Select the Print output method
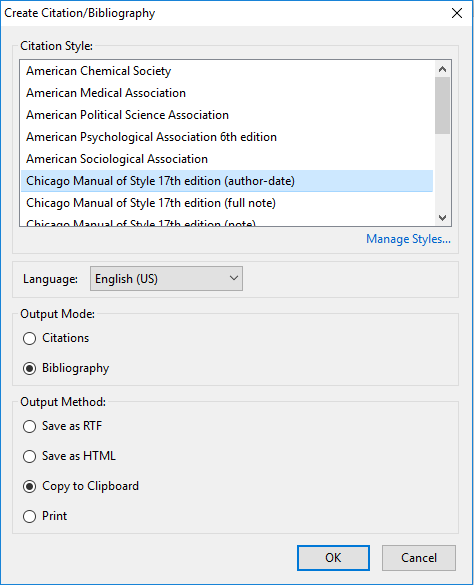The image size is (474, 585). tap(45, 516)
